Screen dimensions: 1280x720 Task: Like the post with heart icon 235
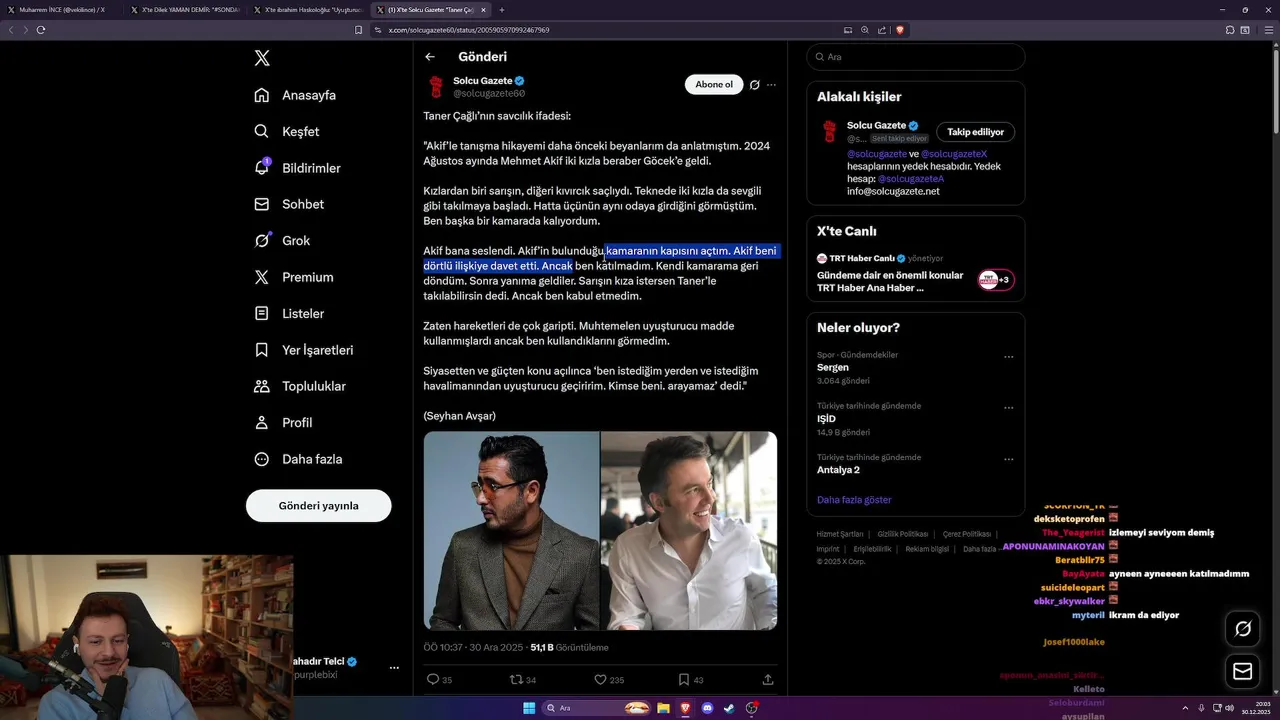point(600,679)
